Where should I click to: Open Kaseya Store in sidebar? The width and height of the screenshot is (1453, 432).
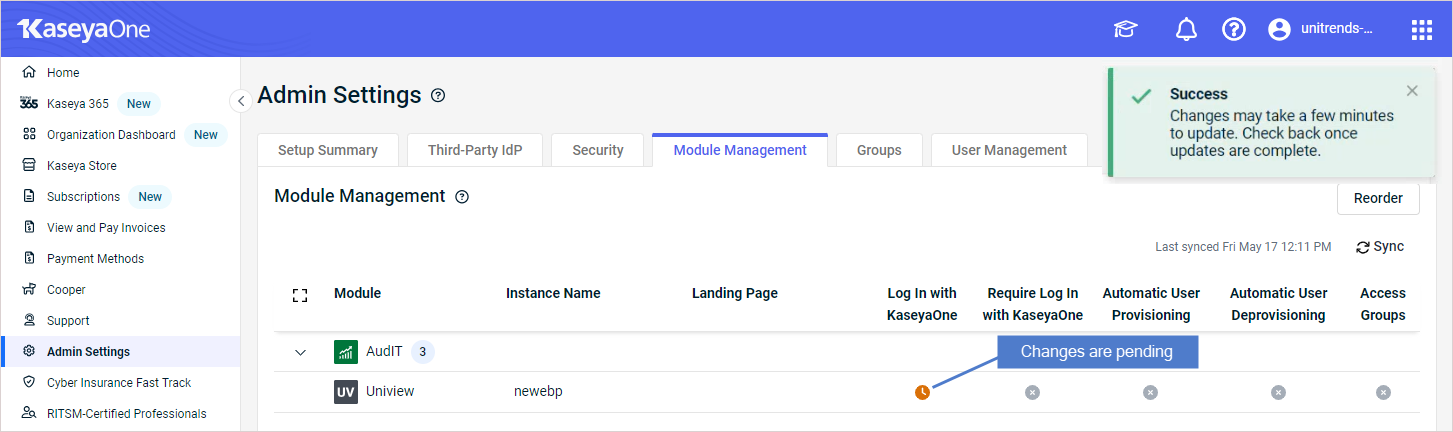[82, 166]
